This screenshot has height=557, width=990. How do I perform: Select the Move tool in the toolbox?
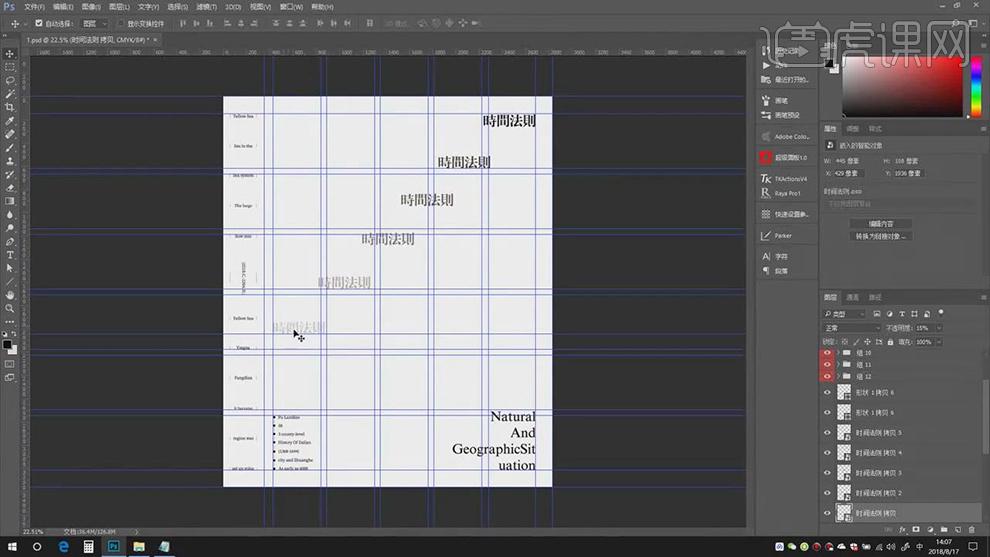(x=9, y=54)
